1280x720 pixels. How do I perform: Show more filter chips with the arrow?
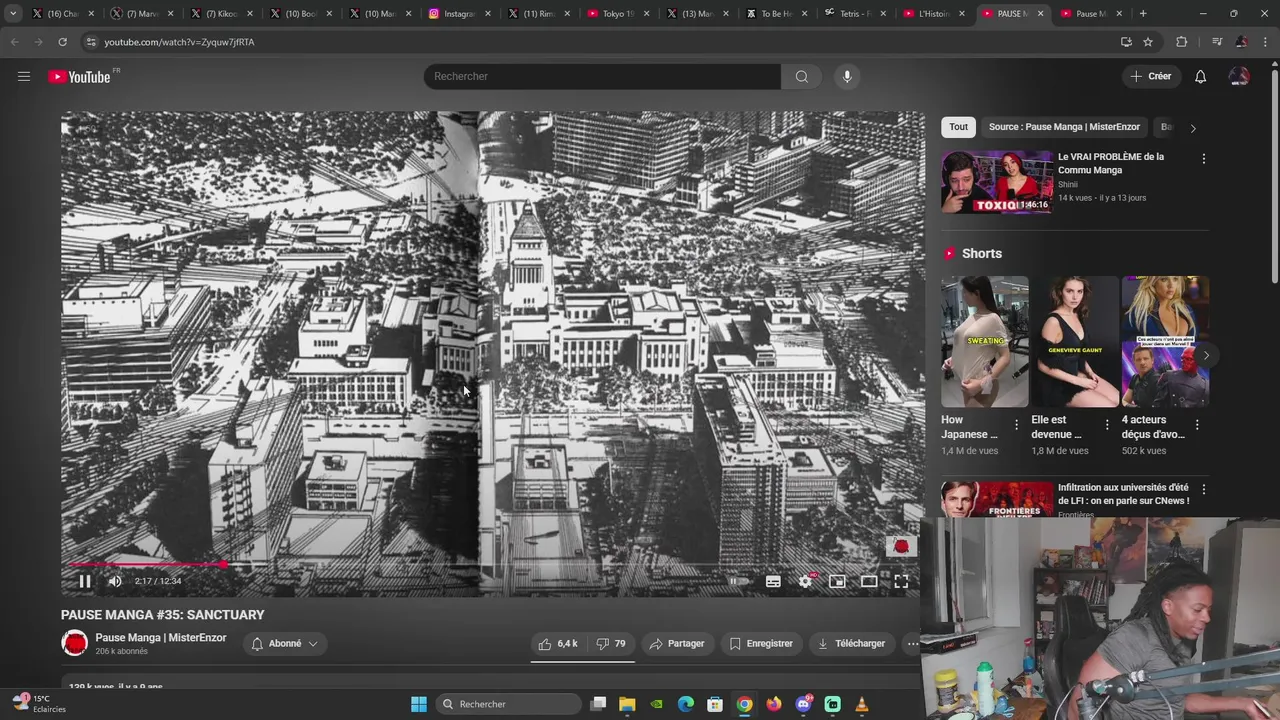click(x=1192, y=128)
